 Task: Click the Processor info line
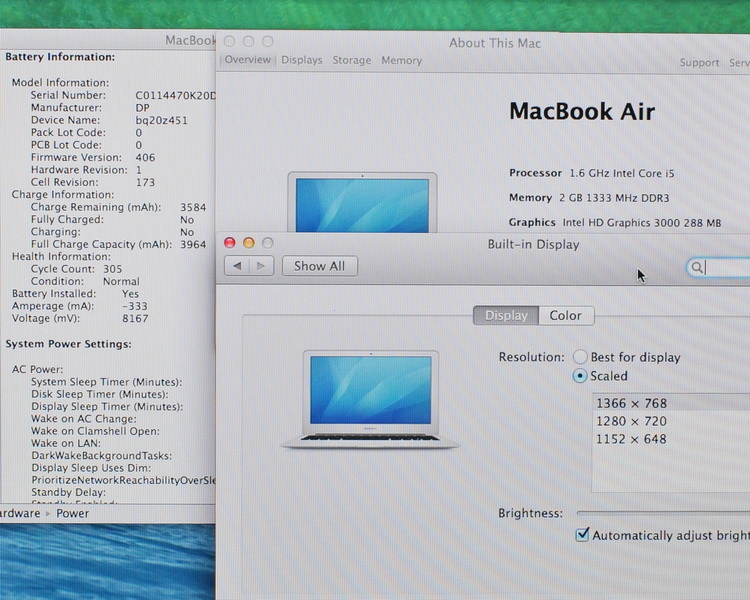(592, 173)
